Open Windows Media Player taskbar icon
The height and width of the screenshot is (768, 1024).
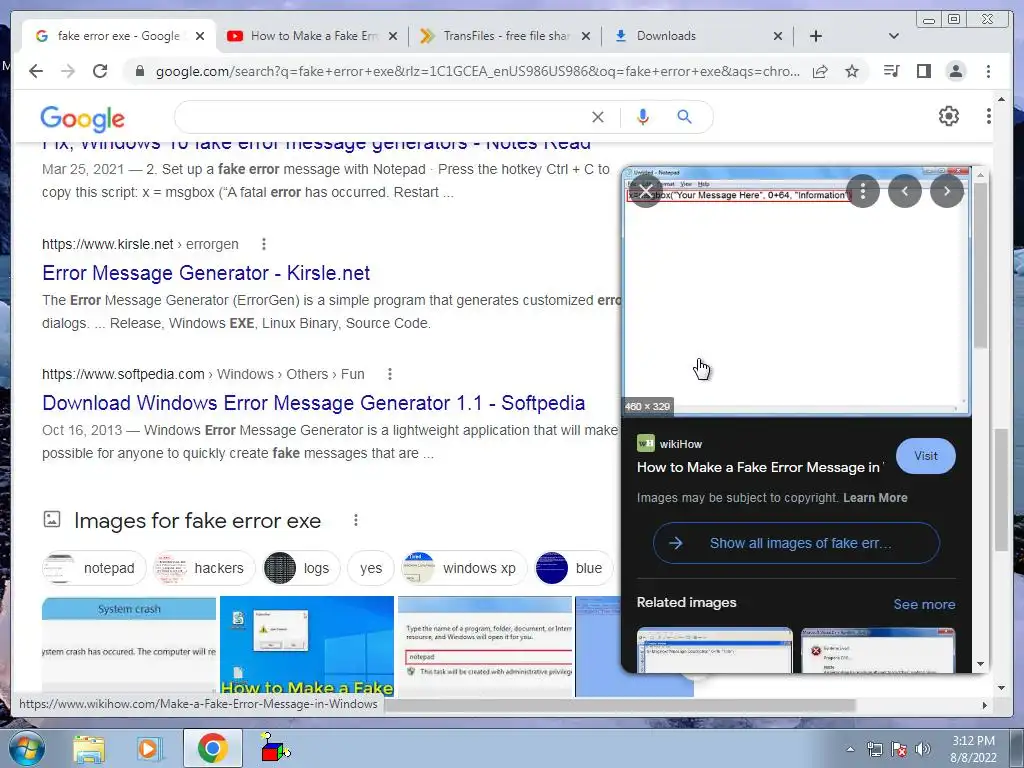point(150,748)
